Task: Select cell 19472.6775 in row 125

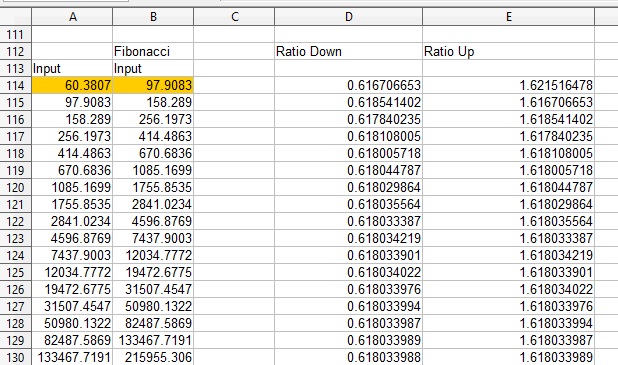Action: pyautogui.click(x=153, y=272)
